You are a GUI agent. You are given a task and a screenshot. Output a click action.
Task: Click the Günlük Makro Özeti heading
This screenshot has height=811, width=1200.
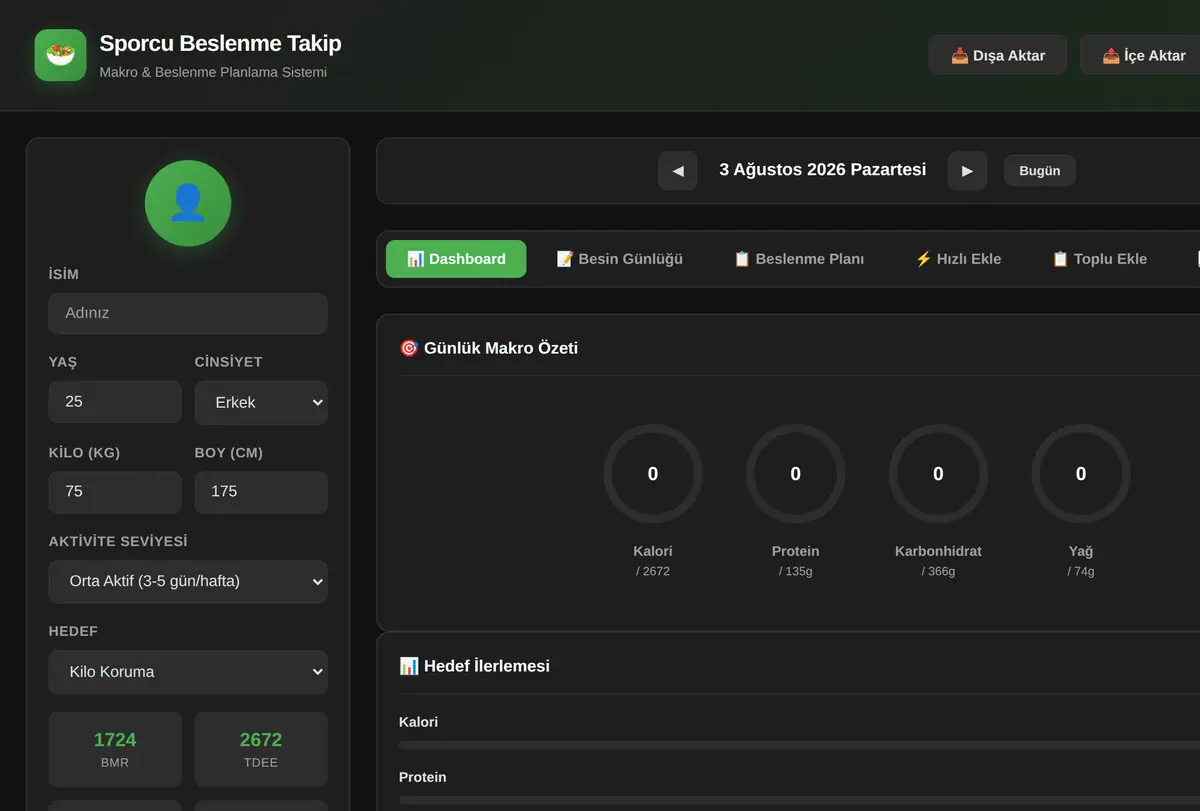[x=489, y=348]
